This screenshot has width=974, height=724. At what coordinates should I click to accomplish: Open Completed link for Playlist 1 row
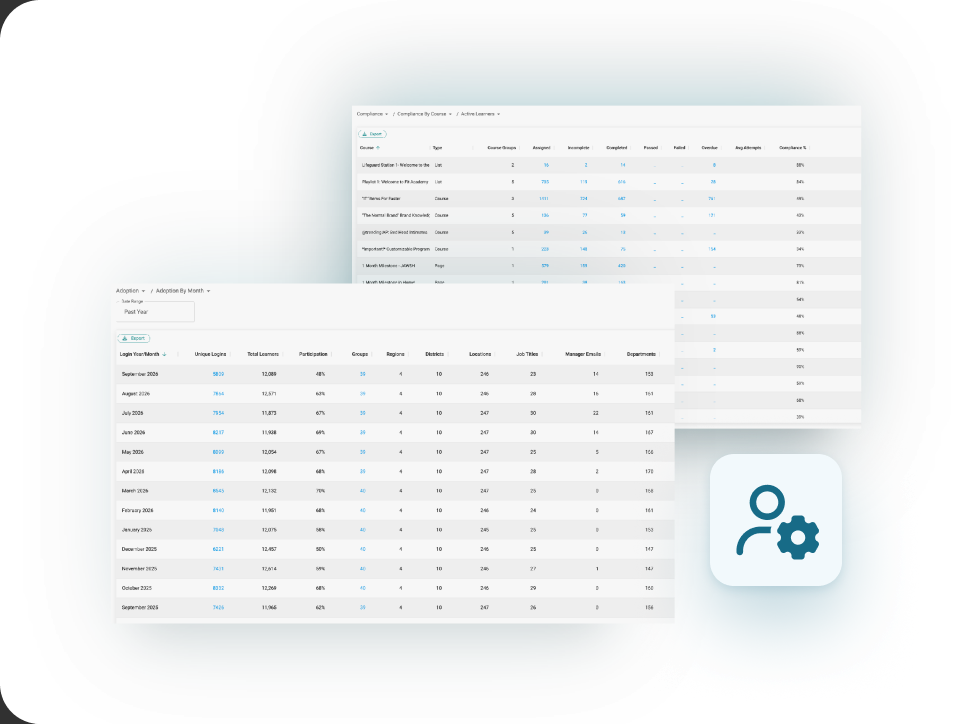(622, 182)
